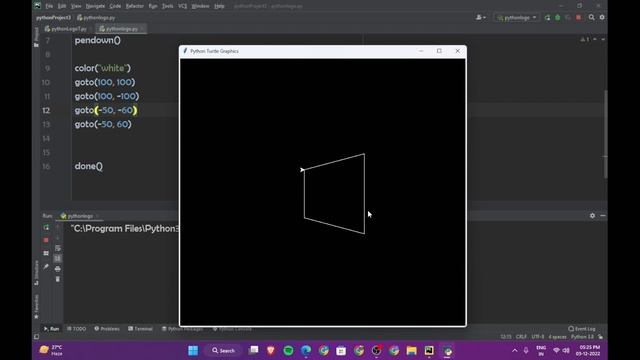
Task: Open Event Log in status bar
Action: (582, 329)
